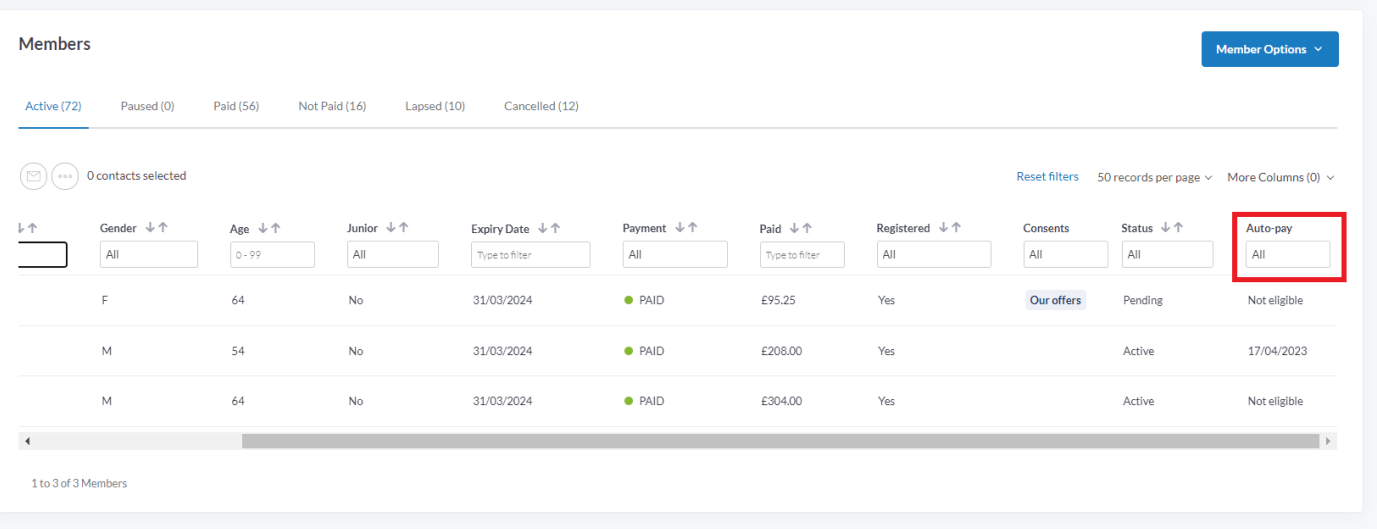The width and height of the screenshot is (1377, 529).
Task: Sort Expiry Date column descending arrow
Action: (543, 228)
